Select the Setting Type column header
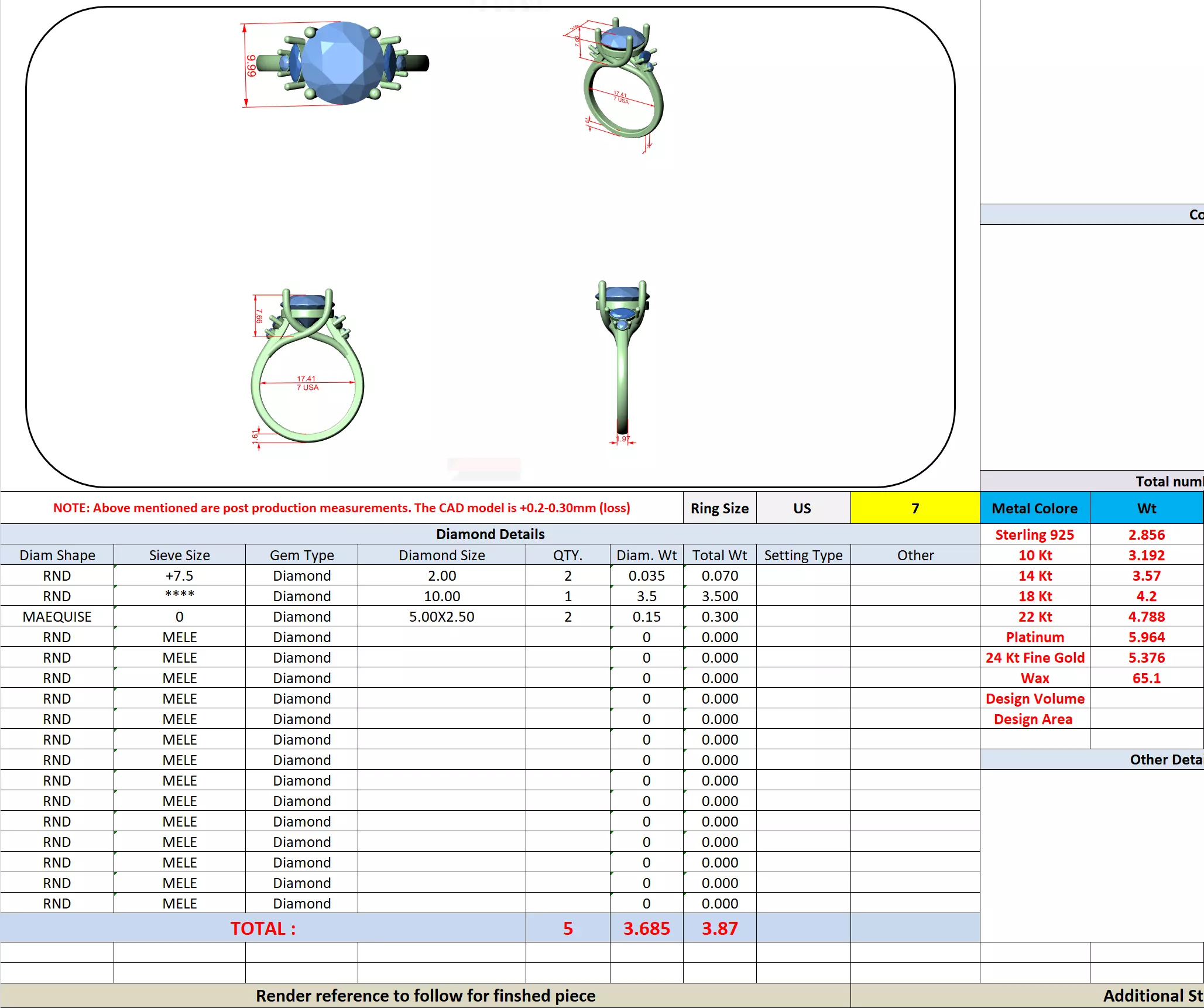This screenshot has width=1204, height=1008. [x=803, y=555]
